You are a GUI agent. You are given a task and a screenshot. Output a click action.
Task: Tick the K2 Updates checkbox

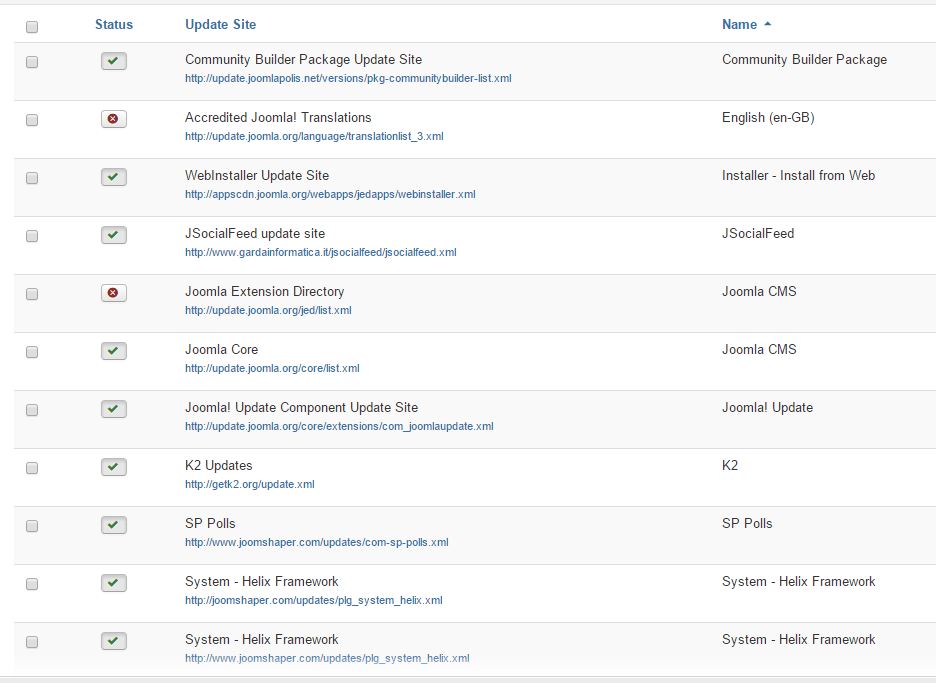[32, 467]
